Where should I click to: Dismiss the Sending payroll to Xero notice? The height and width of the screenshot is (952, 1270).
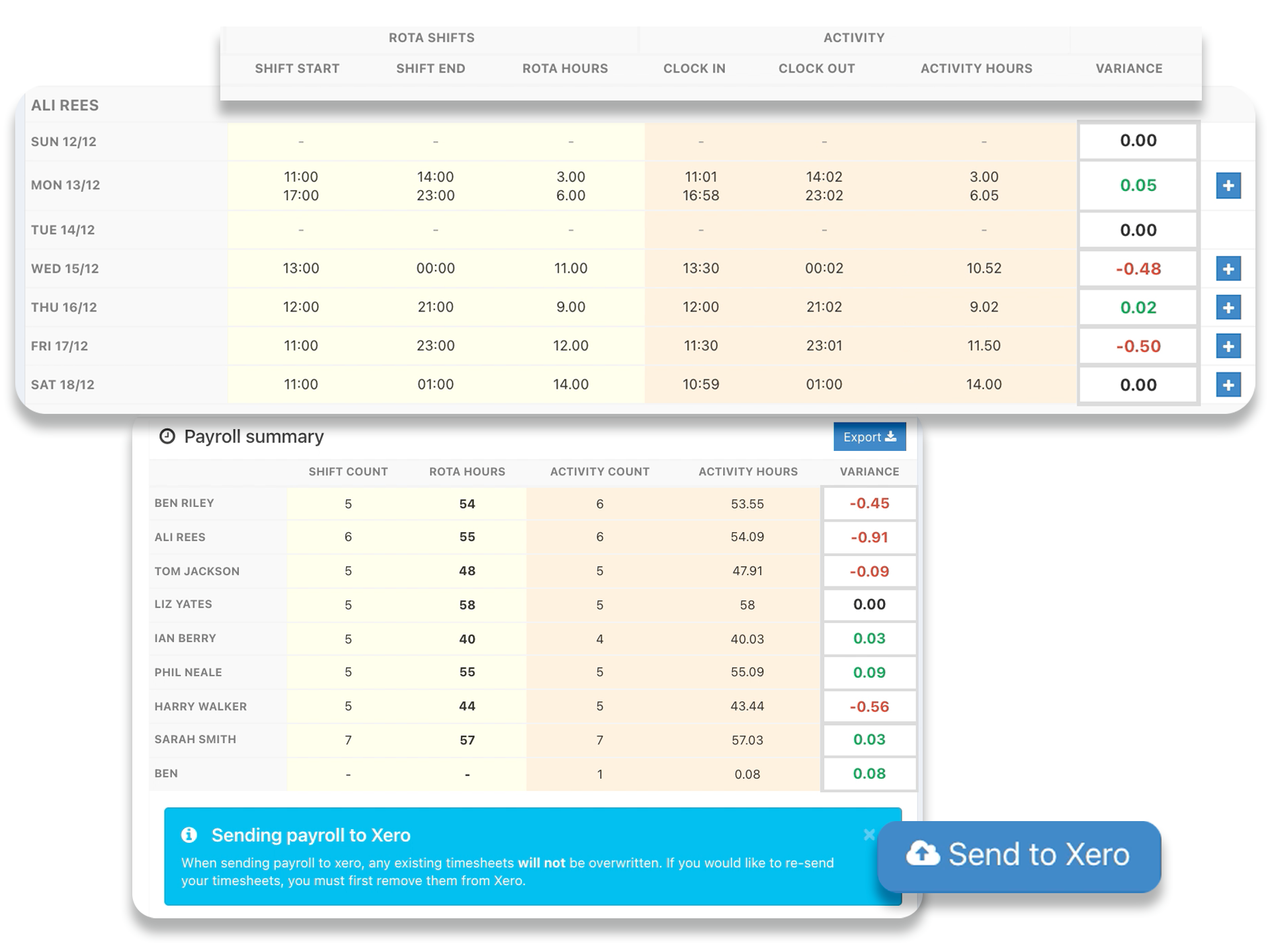869,834
